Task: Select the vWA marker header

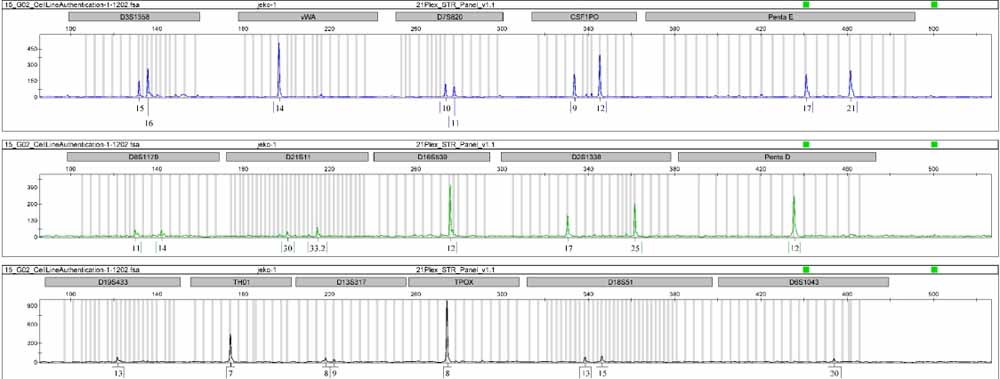Action: (308, 17)
